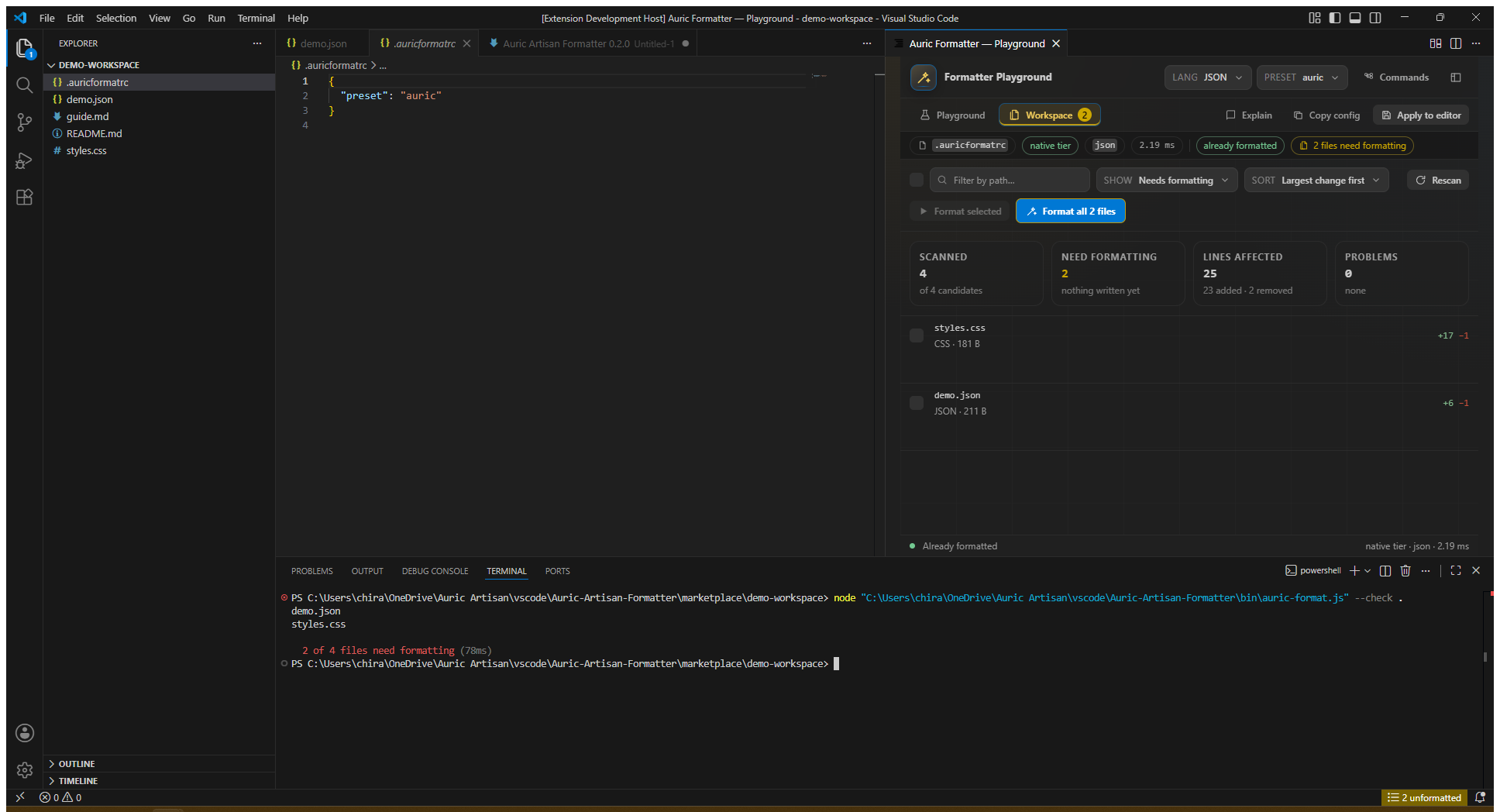Open the SHOW Needs formatting dropdown
This screenshot has height=812, width=1500.
click(1166, 181)
